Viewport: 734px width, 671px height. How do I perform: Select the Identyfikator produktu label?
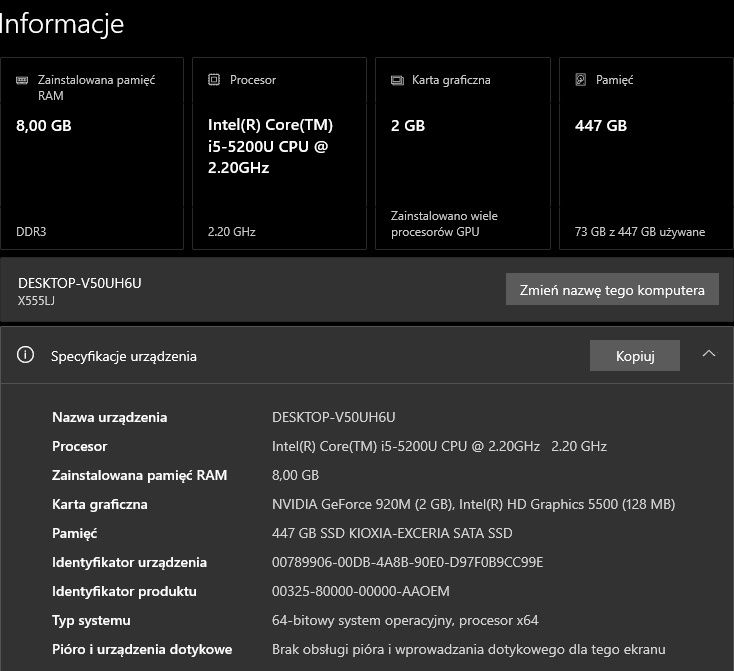(124, 591)
